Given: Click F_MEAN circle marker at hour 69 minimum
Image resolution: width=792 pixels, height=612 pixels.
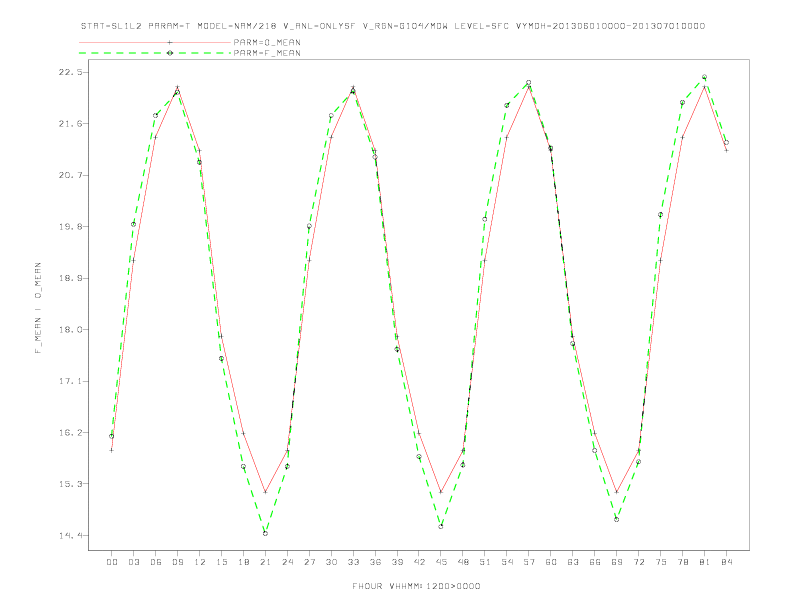Looking at the screenshot, I should click(617, 519).
